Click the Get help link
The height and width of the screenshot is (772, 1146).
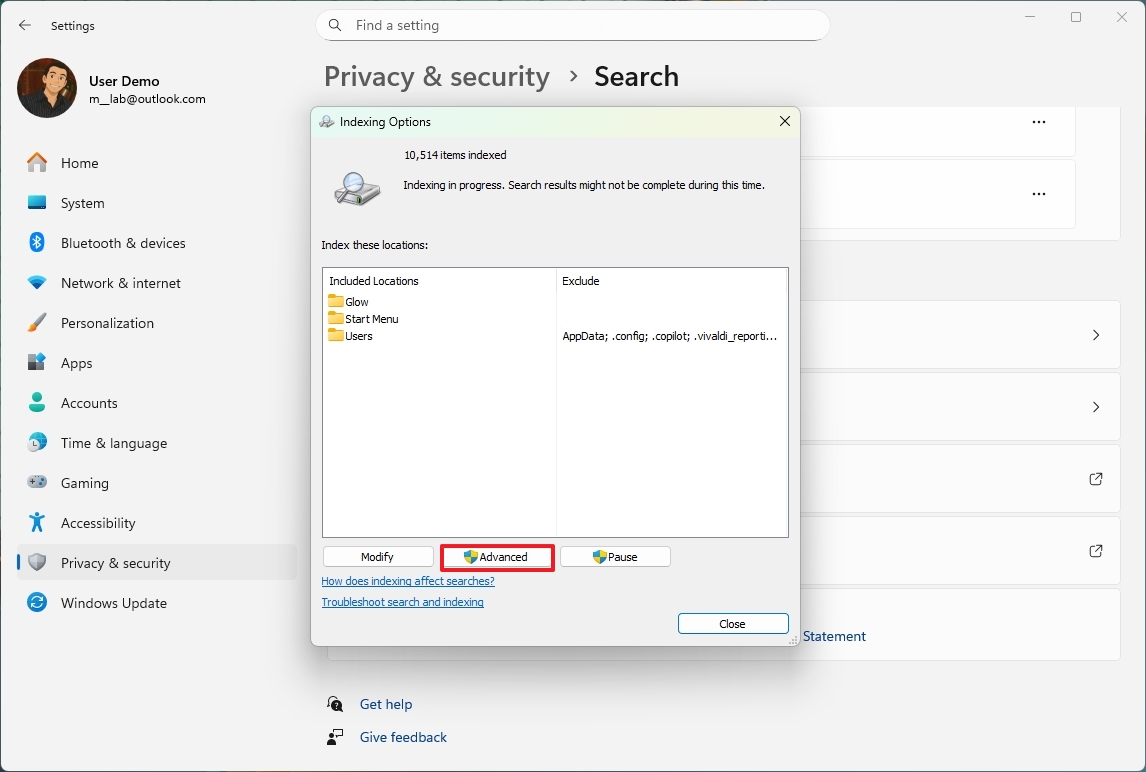tap(385, 704)
